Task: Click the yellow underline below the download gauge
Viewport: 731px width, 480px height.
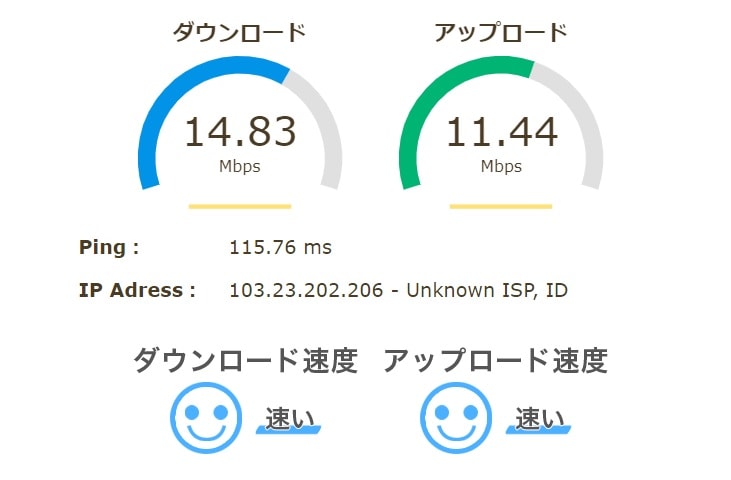Action: click(x=240, y=206)
